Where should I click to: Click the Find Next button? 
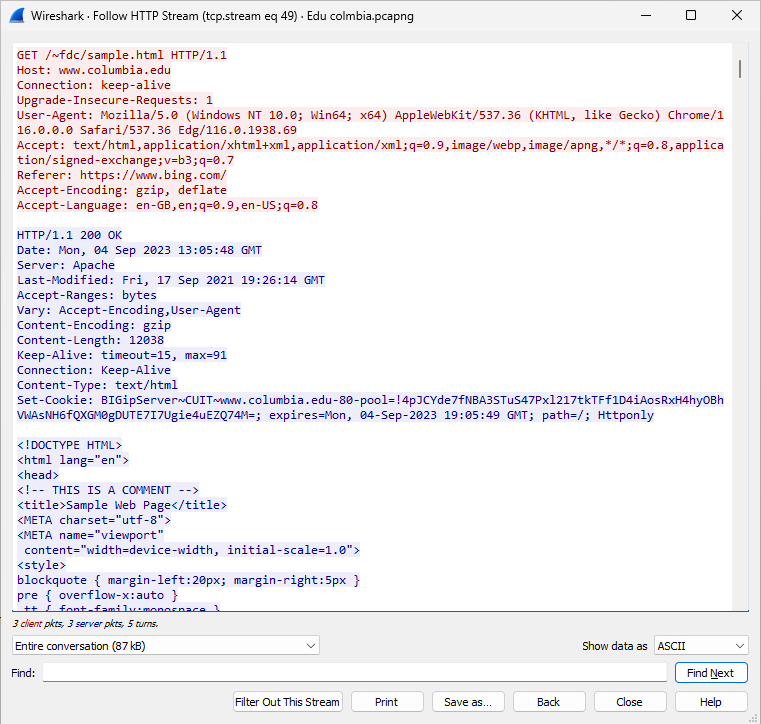[x=711, y=673]
